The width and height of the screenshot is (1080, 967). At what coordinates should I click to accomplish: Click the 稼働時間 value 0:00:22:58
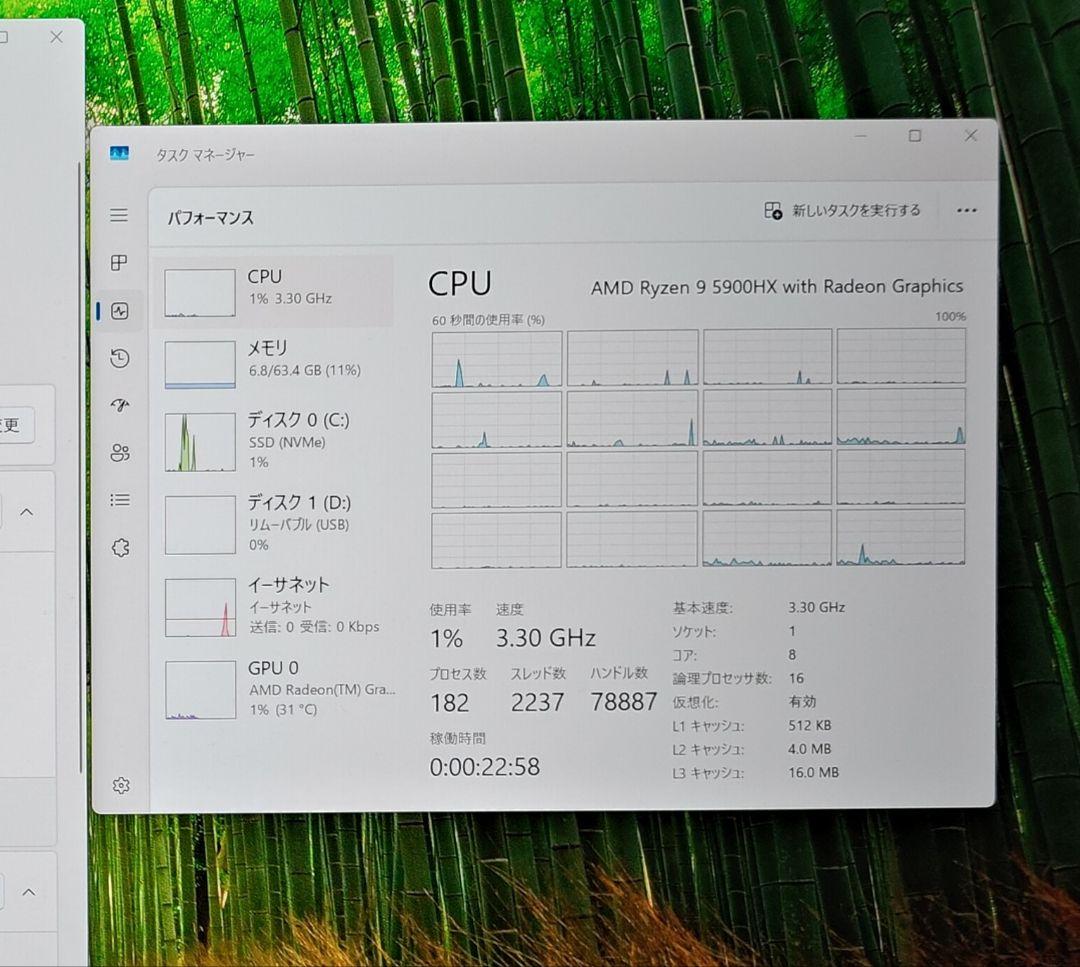pos(485,767)
